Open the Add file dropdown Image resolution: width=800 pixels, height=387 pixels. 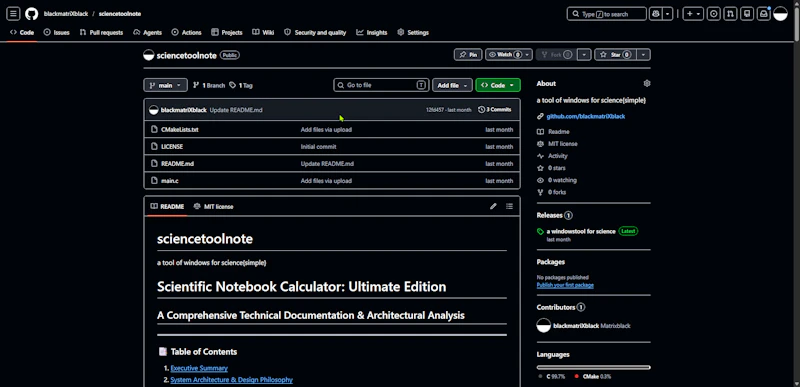452,85
